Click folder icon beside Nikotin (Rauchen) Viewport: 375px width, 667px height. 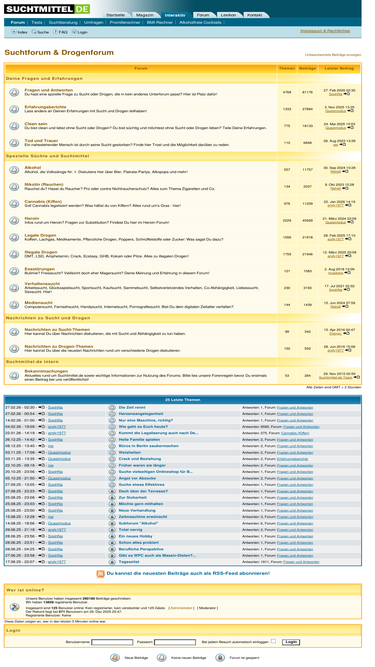point(14,187)
